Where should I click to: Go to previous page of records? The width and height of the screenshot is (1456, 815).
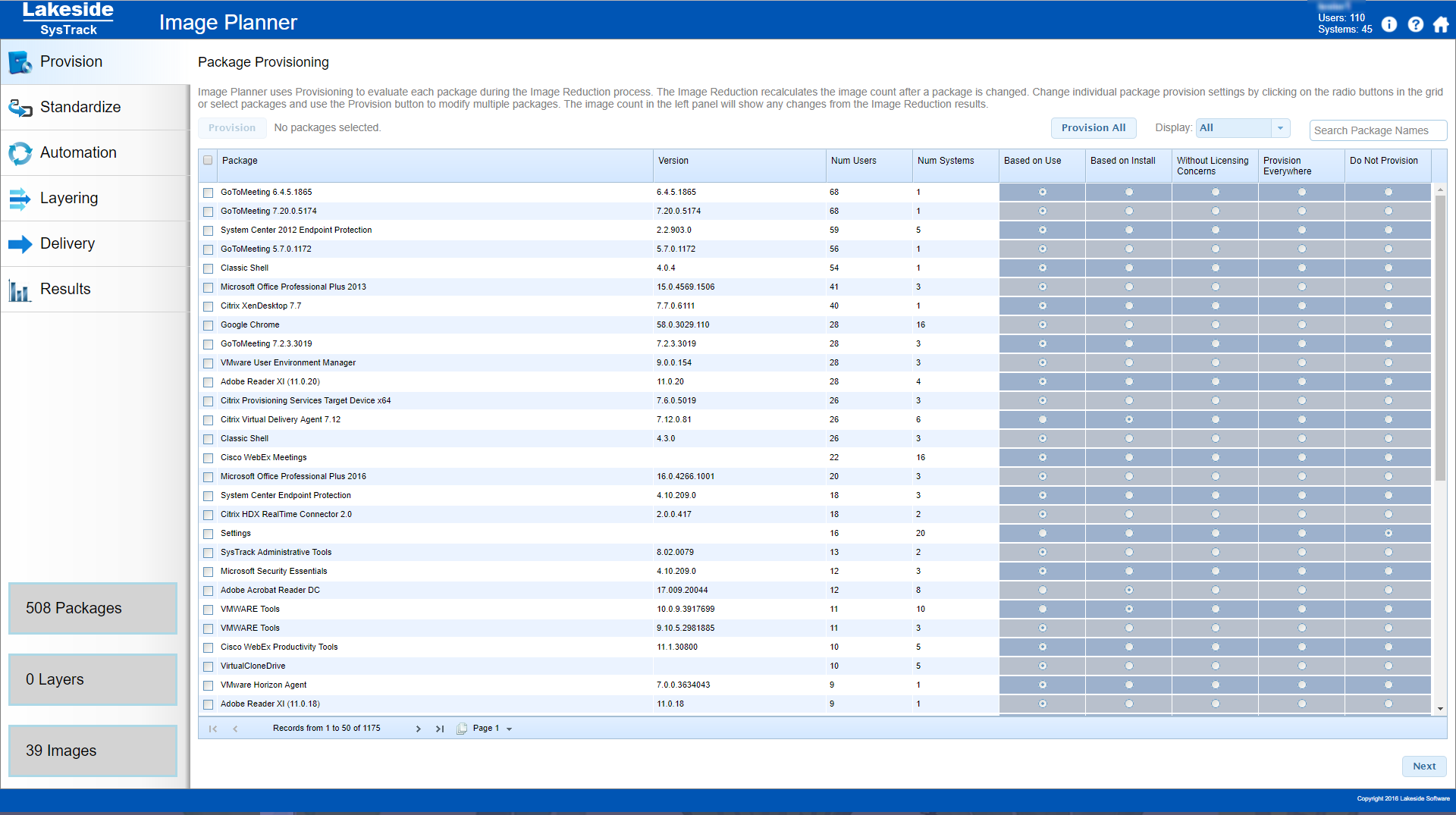pos(236,729)
